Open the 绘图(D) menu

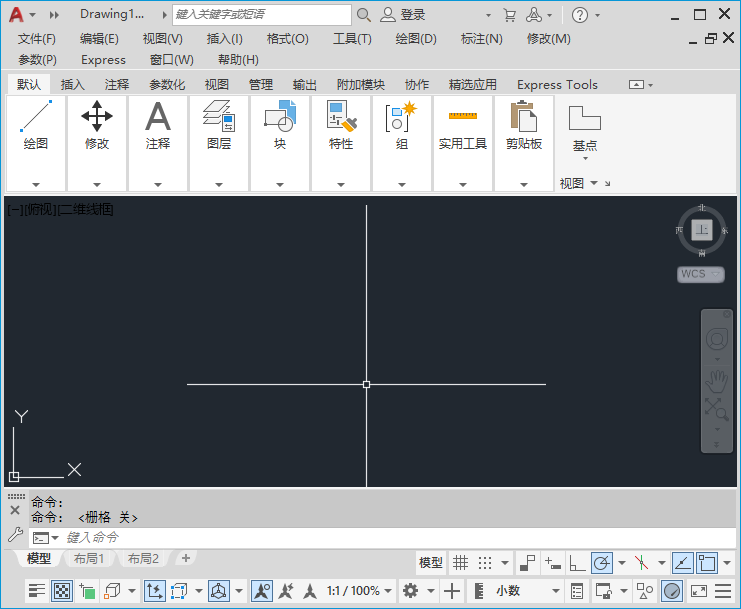click(416, 39)
